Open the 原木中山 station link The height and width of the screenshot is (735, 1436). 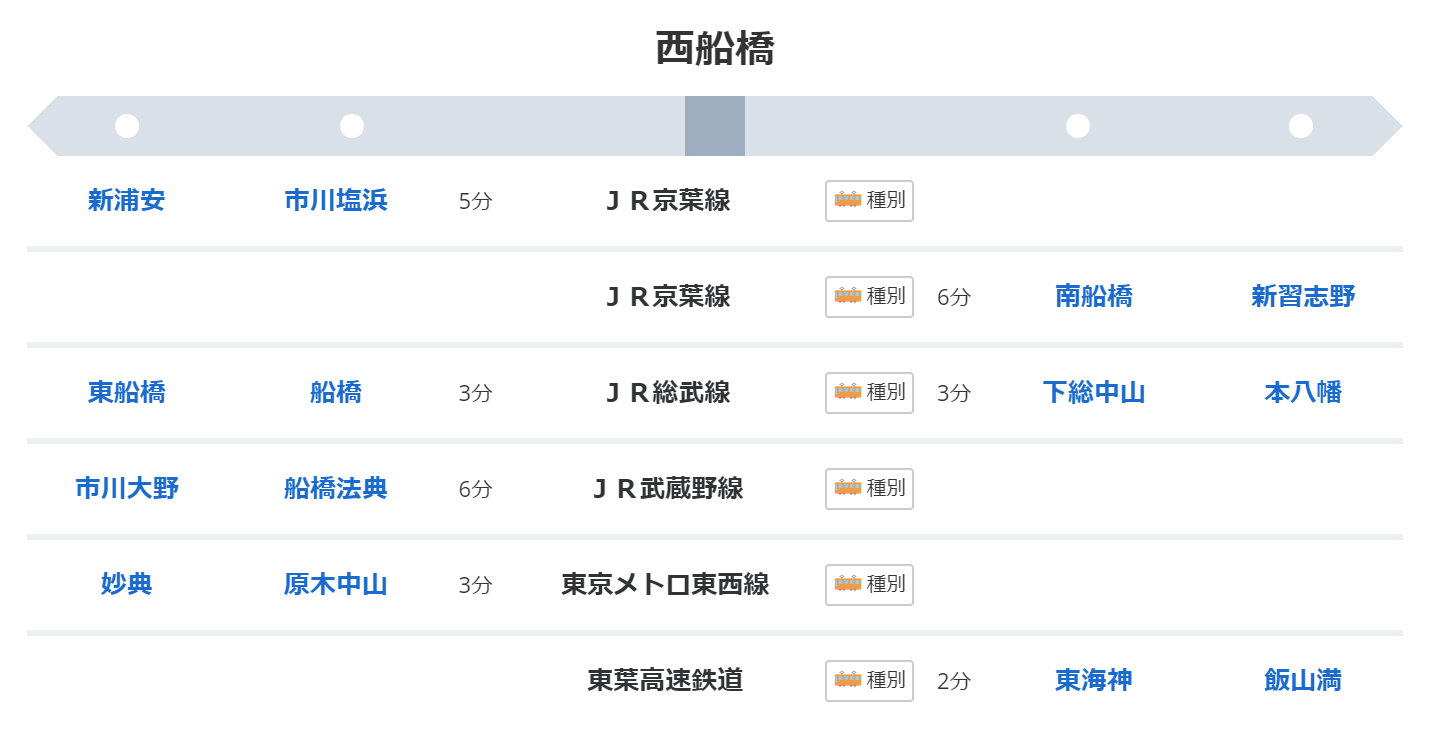[x=336, y=584]
